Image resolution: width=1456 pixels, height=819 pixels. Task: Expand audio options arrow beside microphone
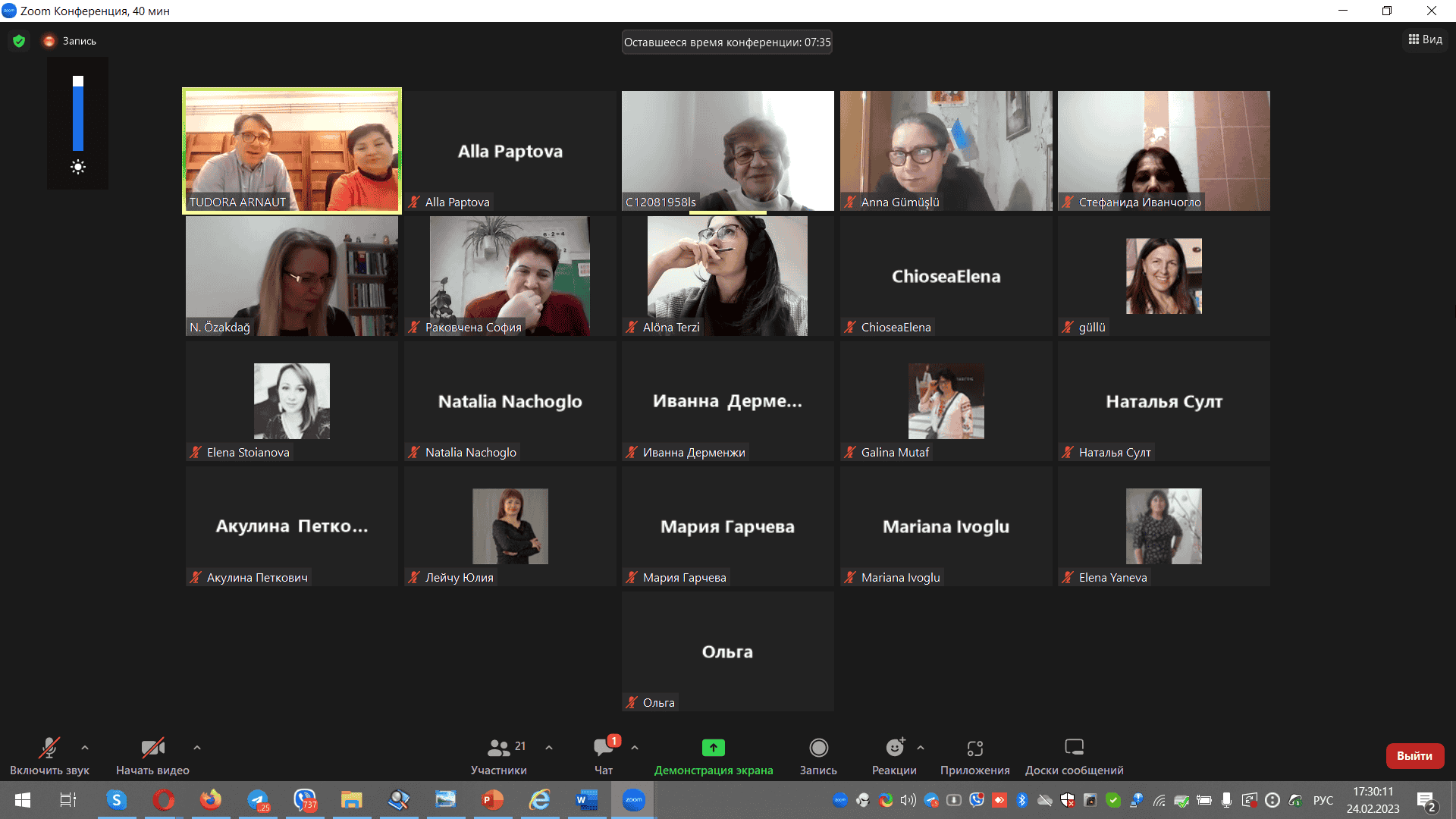click(85, 748)
